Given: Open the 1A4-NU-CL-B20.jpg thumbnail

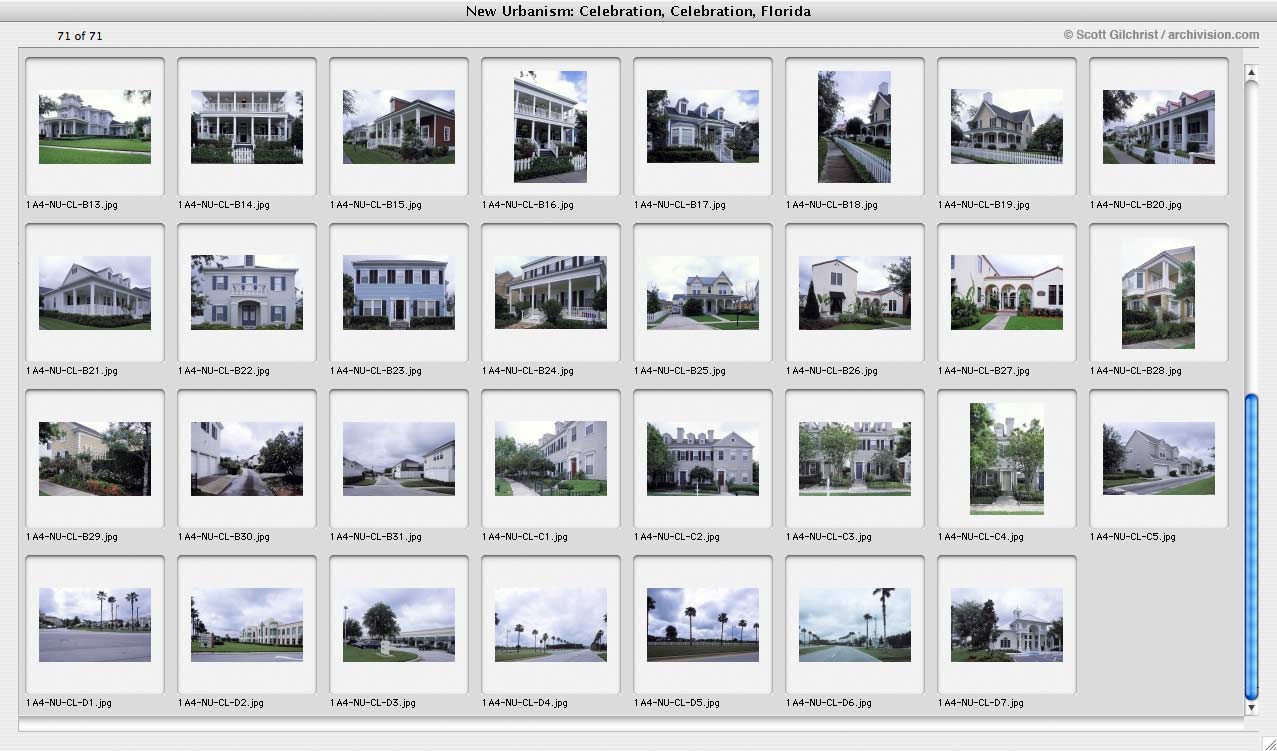Looking at the screenshot, I should pyautogui.click(x=1159, y=127).
